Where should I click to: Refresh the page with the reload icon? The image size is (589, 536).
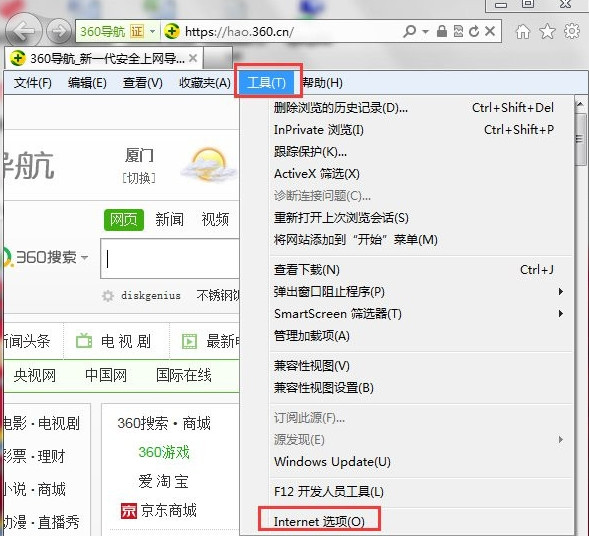coord(474,31)
